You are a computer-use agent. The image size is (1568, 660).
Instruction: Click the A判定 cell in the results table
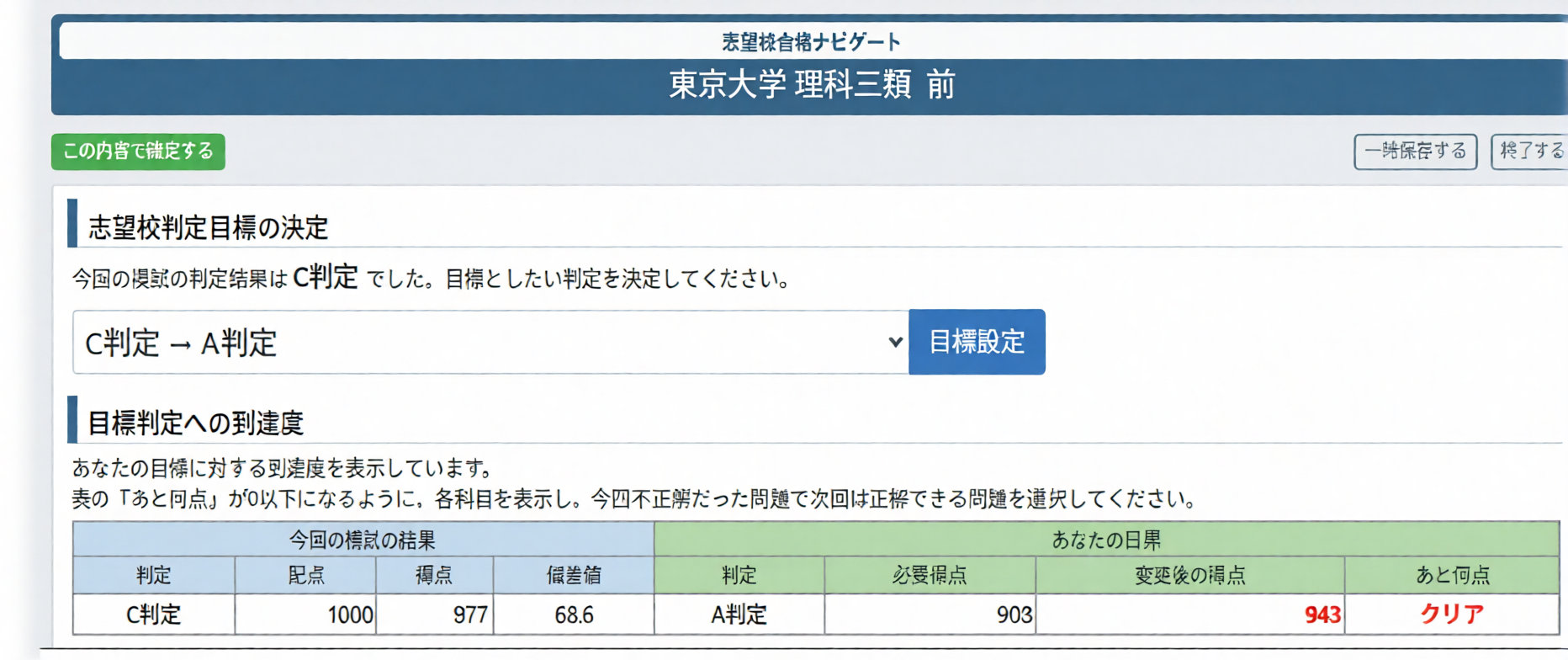pyautogui.click(x=739, y=615)
